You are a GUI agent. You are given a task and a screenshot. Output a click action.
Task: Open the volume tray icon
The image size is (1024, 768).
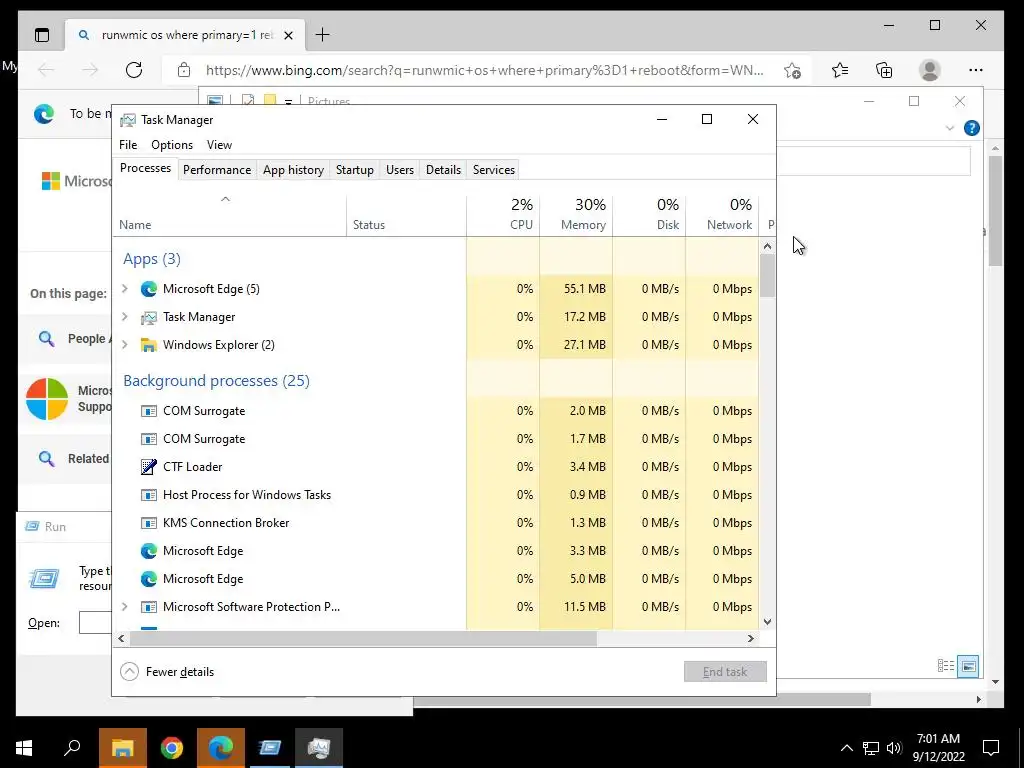tap(894, 748)
